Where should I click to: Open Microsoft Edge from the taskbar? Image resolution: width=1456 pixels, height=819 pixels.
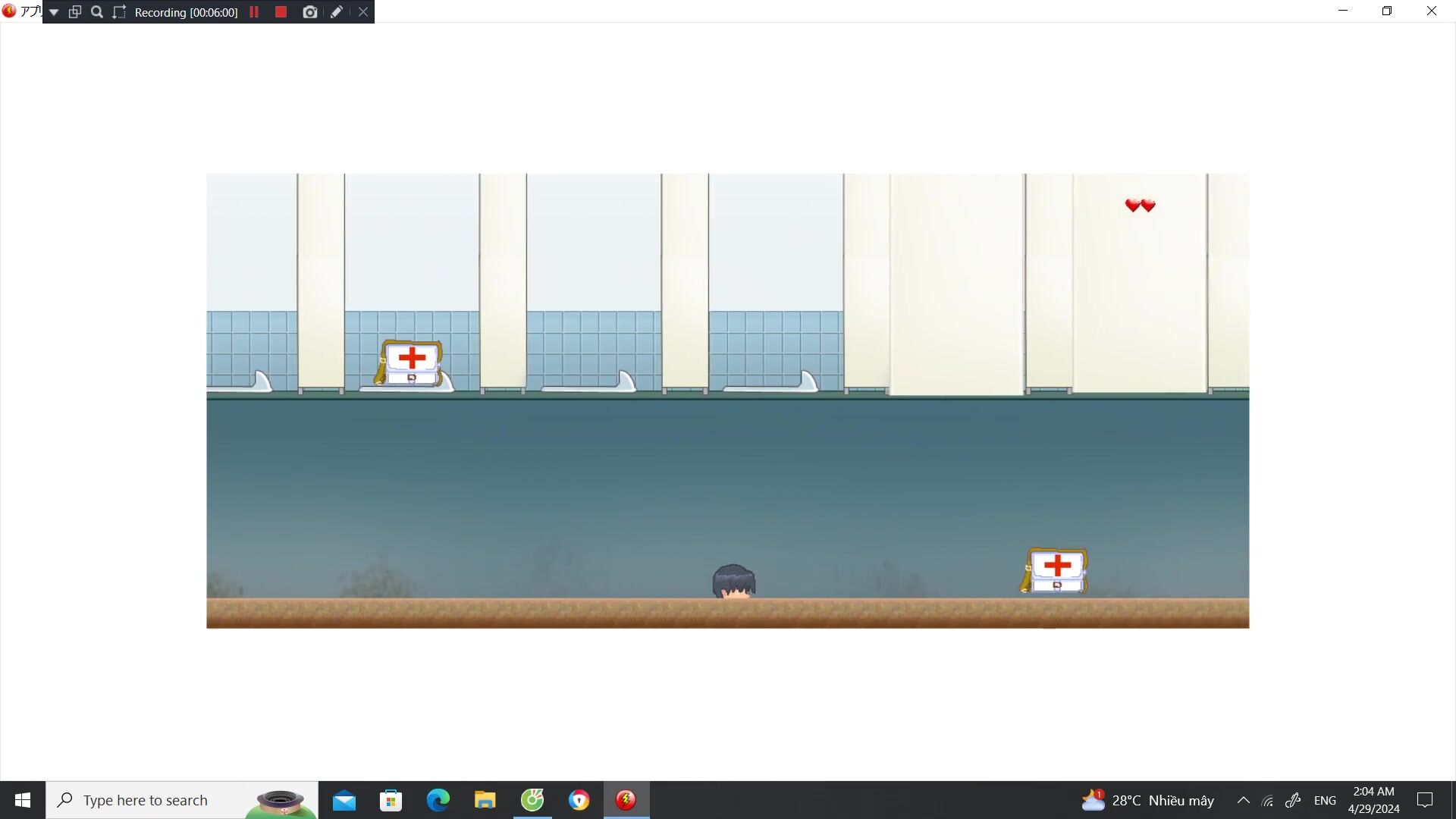(x=438, y=800)
